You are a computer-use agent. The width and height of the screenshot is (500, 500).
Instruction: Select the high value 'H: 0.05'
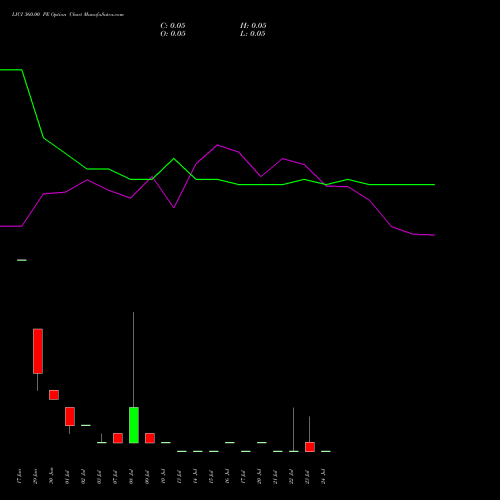click(253, 26)
